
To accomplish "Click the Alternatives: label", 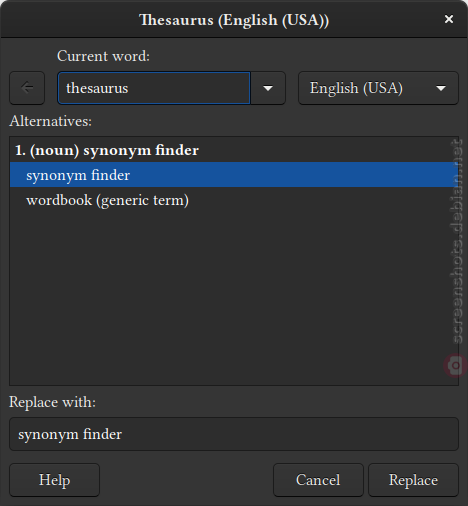I will (50, 121).
